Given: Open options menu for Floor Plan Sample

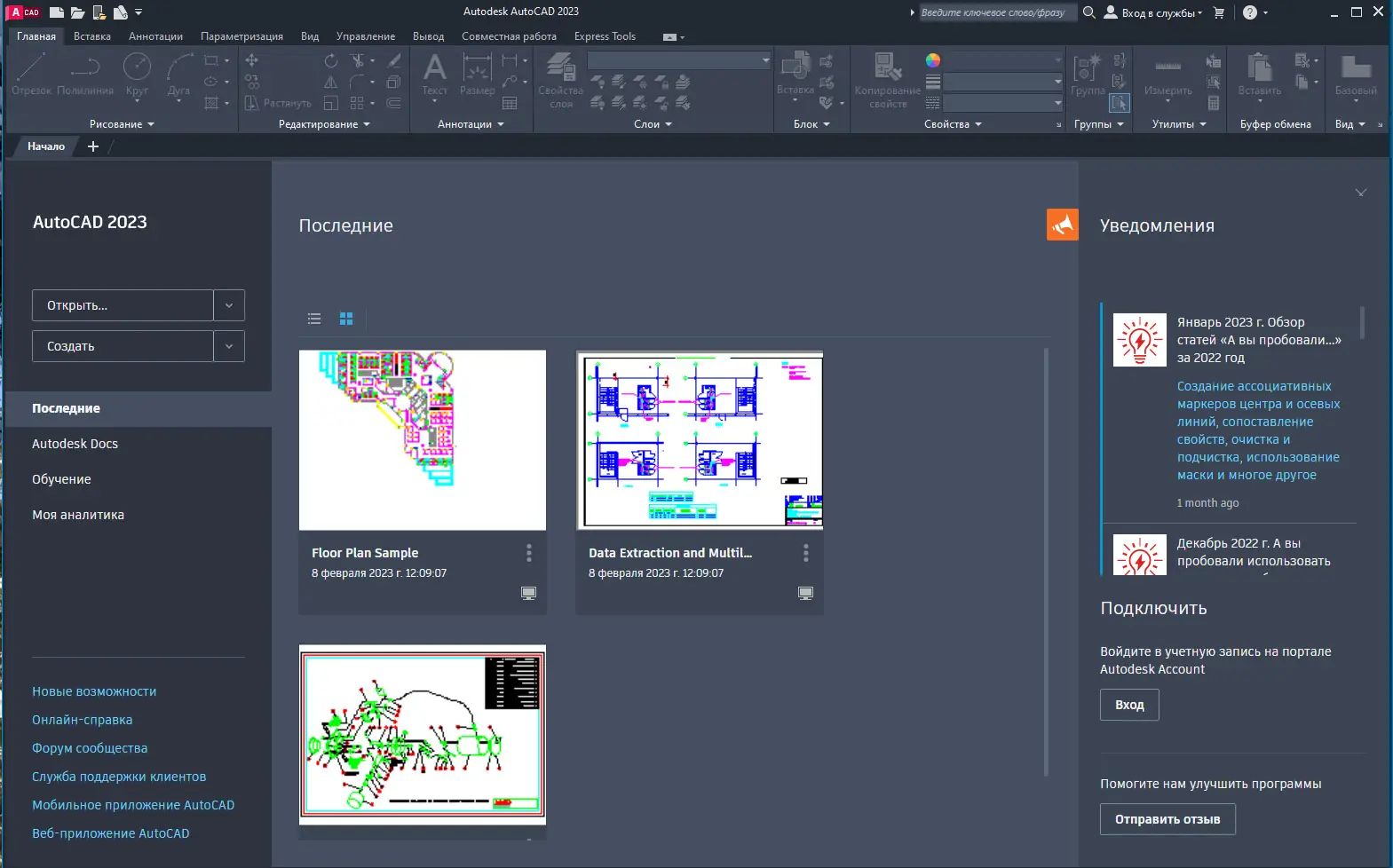Looking at the screenshot, I should click(529, 553).
